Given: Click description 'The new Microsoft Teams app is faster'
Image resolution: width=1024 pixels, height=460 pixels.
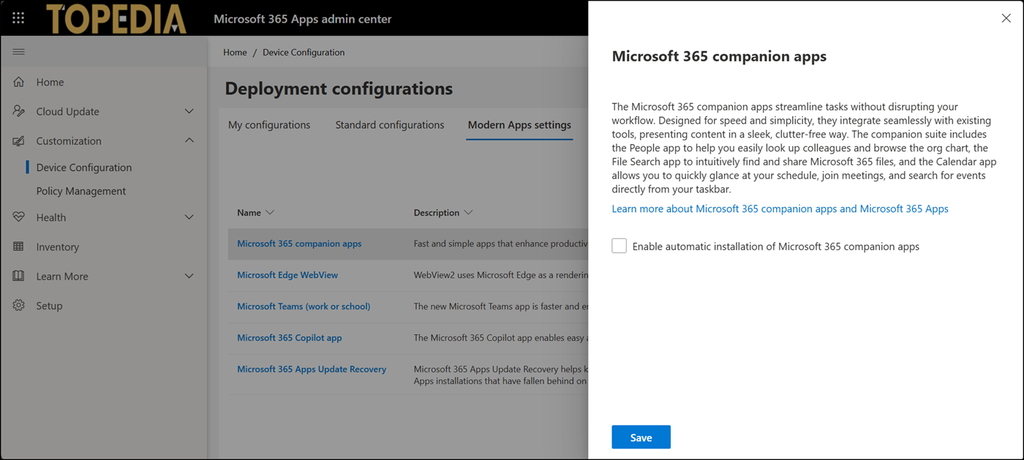Looking at the screenshot, I should pyautogui.click(x=500, y=306).
